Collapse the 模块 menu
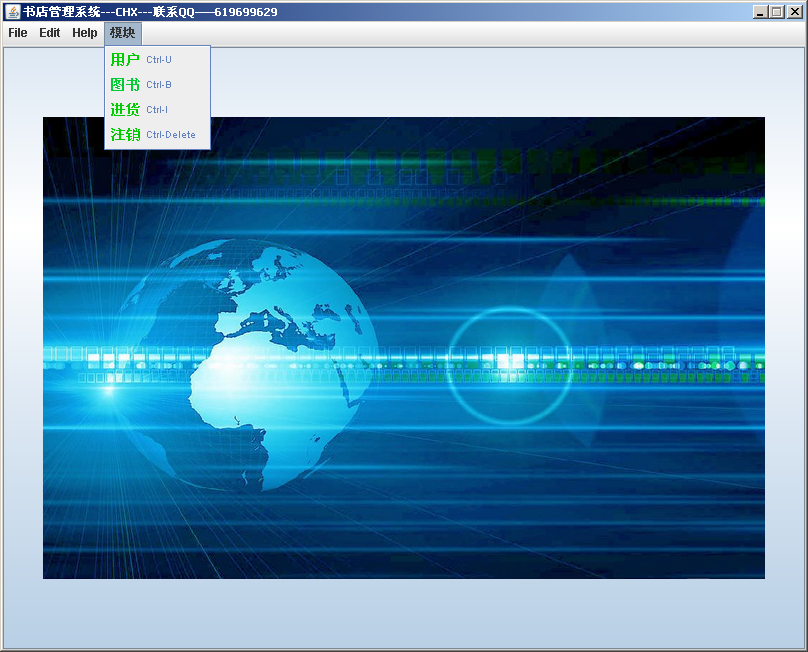Screen dimensions: 808x652 123,33
